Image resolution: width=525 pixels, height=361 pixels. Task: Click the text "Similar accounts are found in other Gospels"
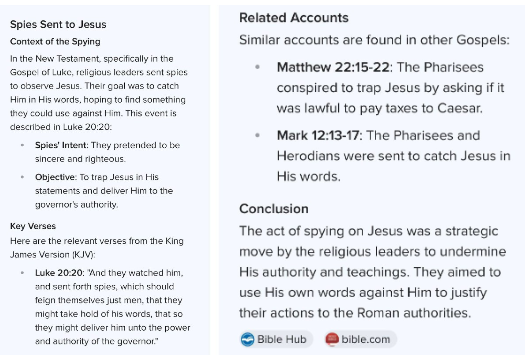click(372, 40)
